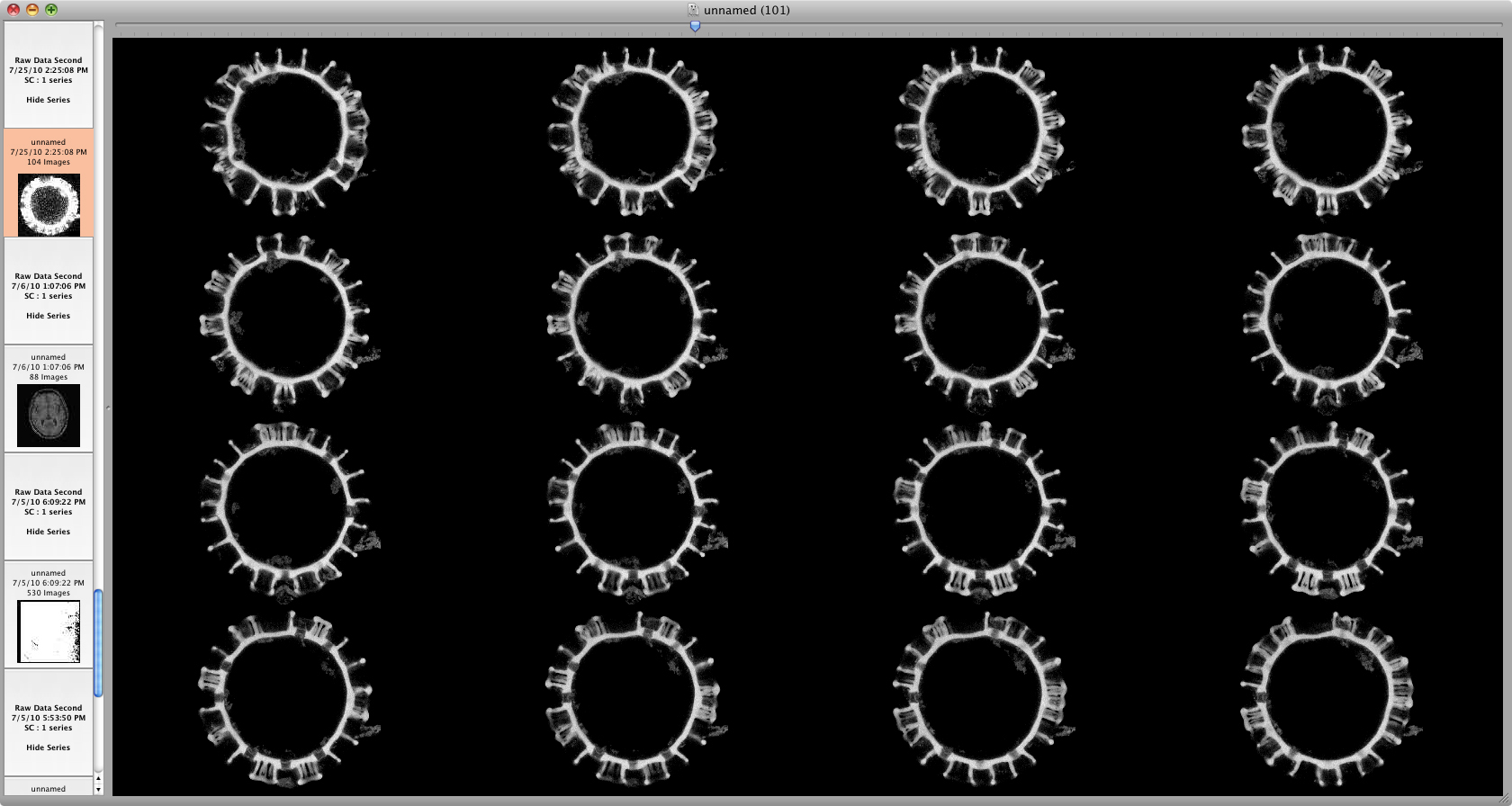The height and width of the screenshot is (806, 1512).
Task: Select the image tile in third row, fourth column
Action: click(x=1328, y=511)
